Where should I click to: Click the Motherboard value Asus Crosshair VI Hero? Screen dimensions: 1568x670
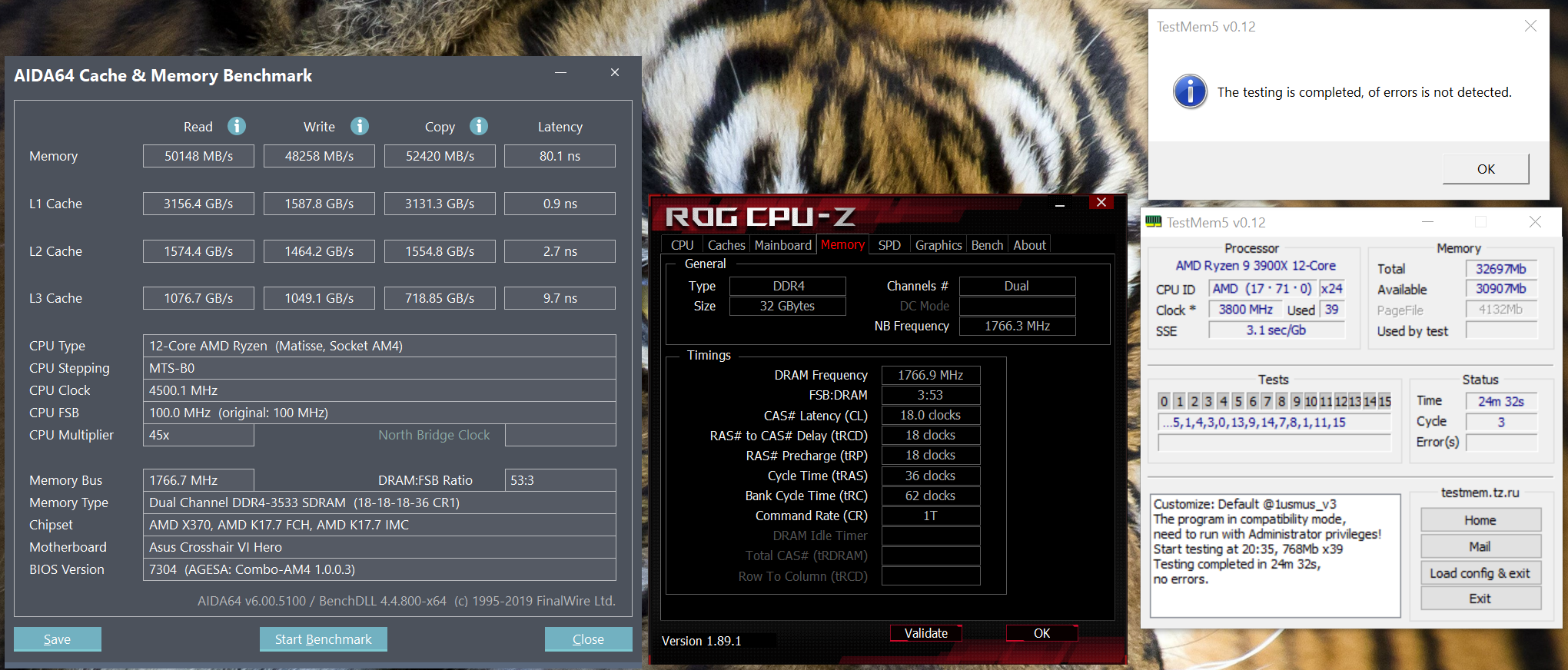[380, 547]
